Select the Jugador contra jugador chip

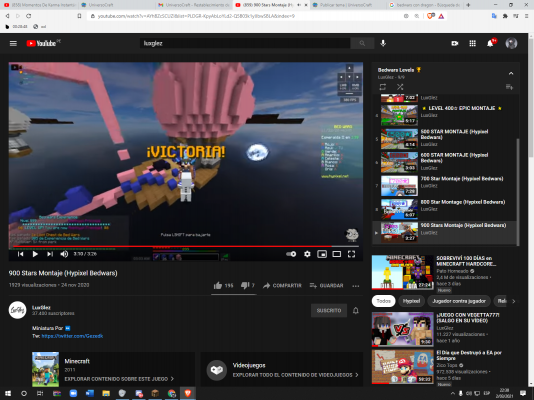tap(459, 301)
